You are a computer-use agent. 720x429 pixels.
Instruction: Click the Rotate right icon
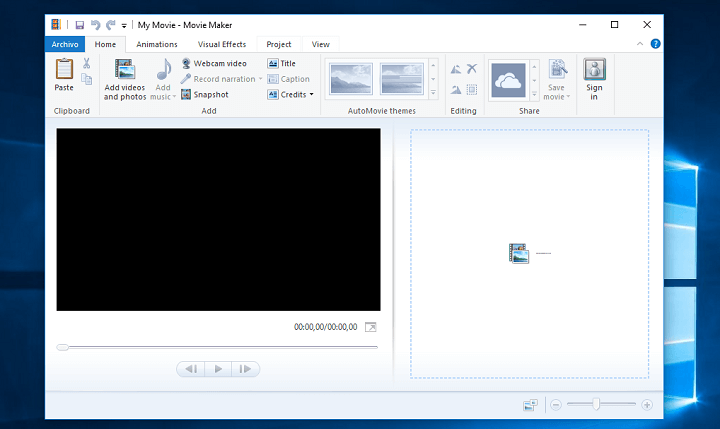coord(456,90)
